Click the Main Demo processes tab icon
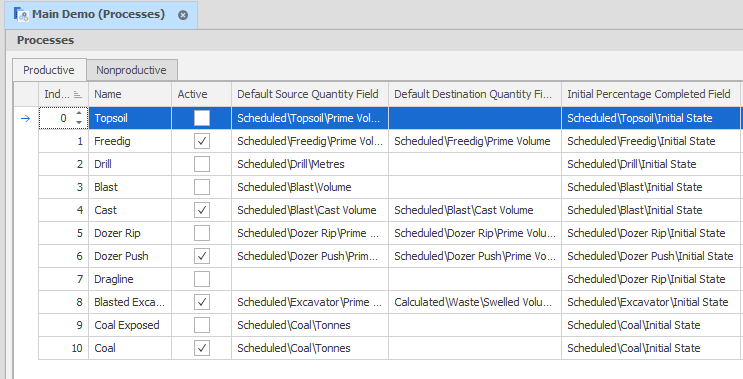 click(x=21, y=15)
